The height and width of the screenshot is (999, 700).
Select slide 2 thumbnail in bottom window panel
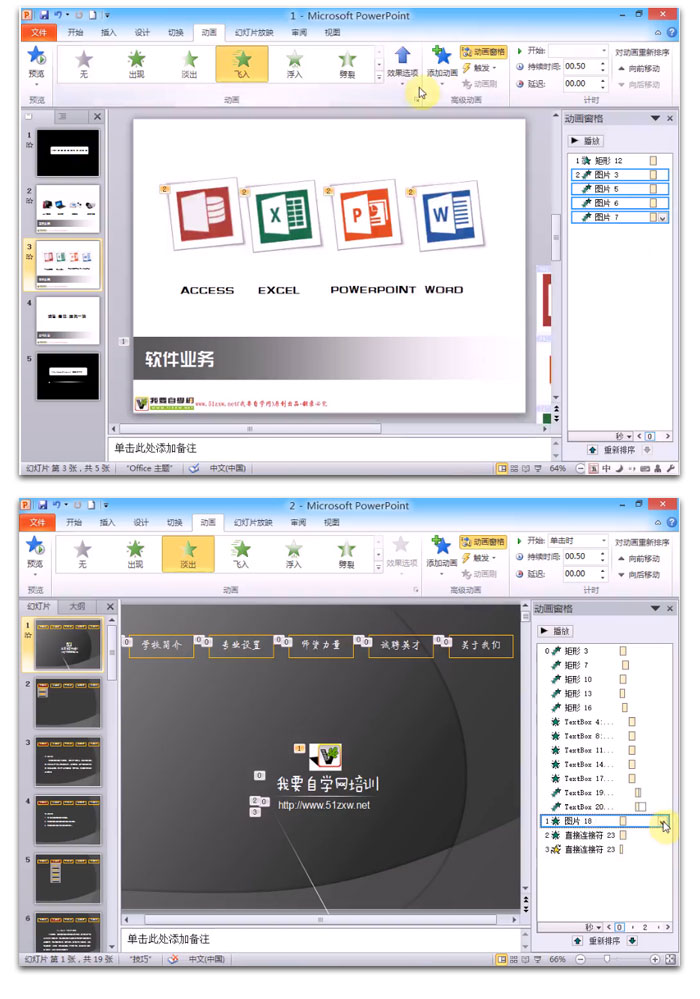click(68, 703)
